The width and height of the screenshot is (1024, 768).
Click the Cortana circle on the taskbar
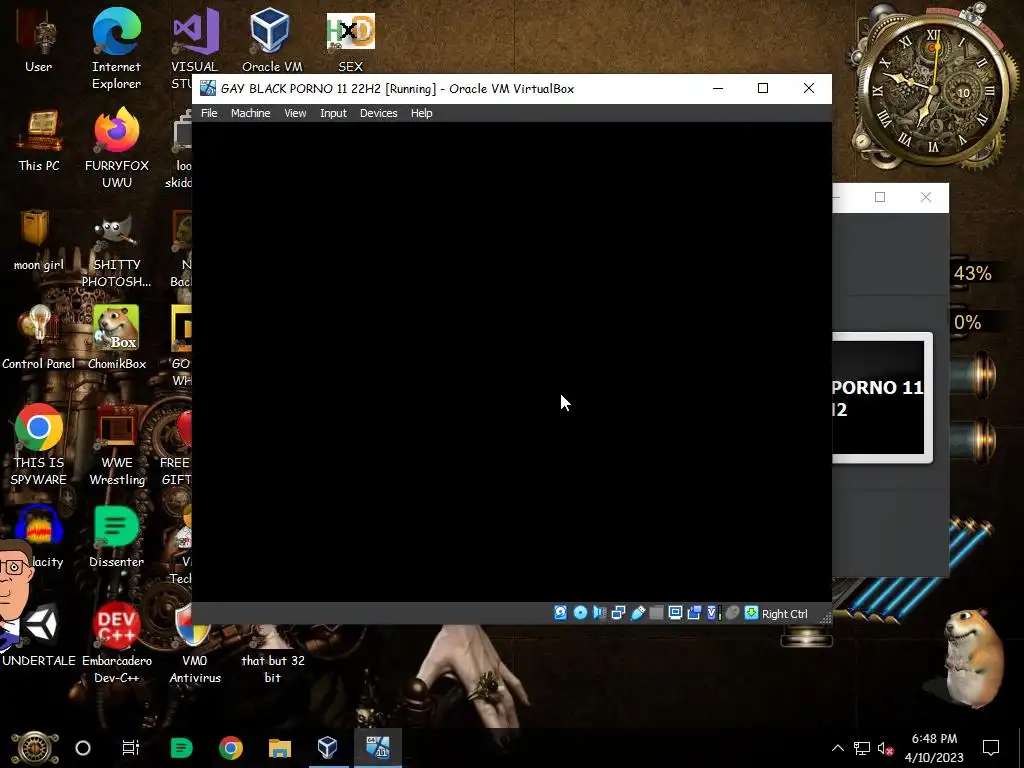(83, 748)
